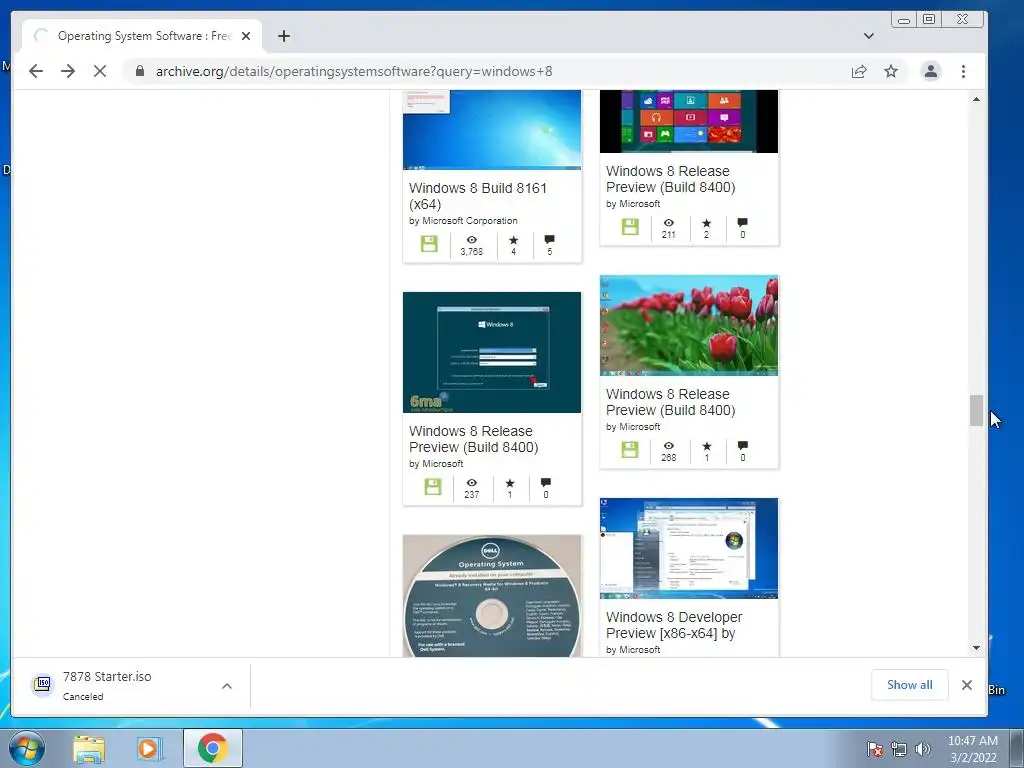1024x768 pixels.
Task: Click favorites star with 4 count
Action: click(x=513, y=240)
